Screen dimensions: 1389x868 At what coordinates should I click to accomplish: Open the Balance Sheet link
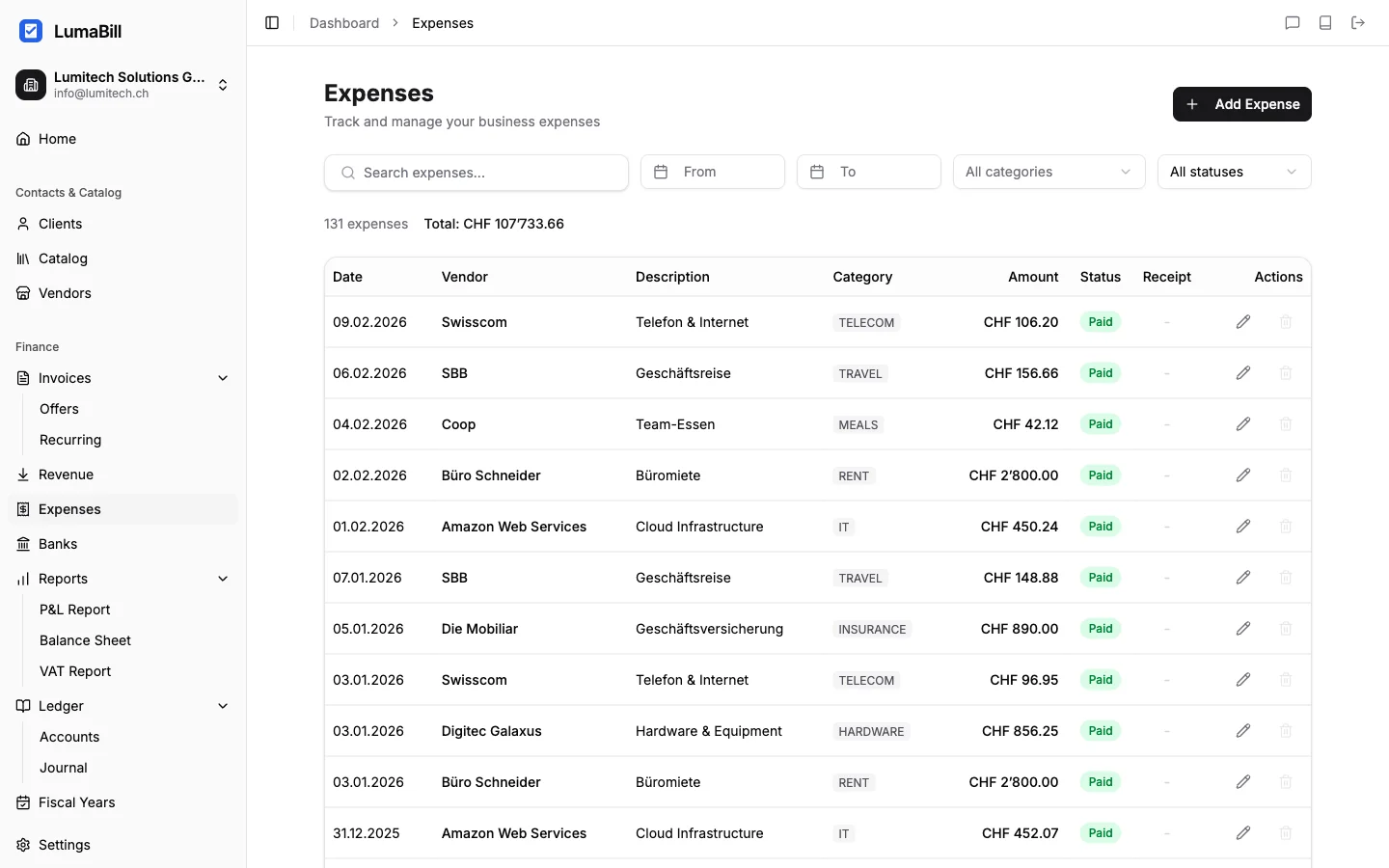pyautogui.click(x=85, y=640)
